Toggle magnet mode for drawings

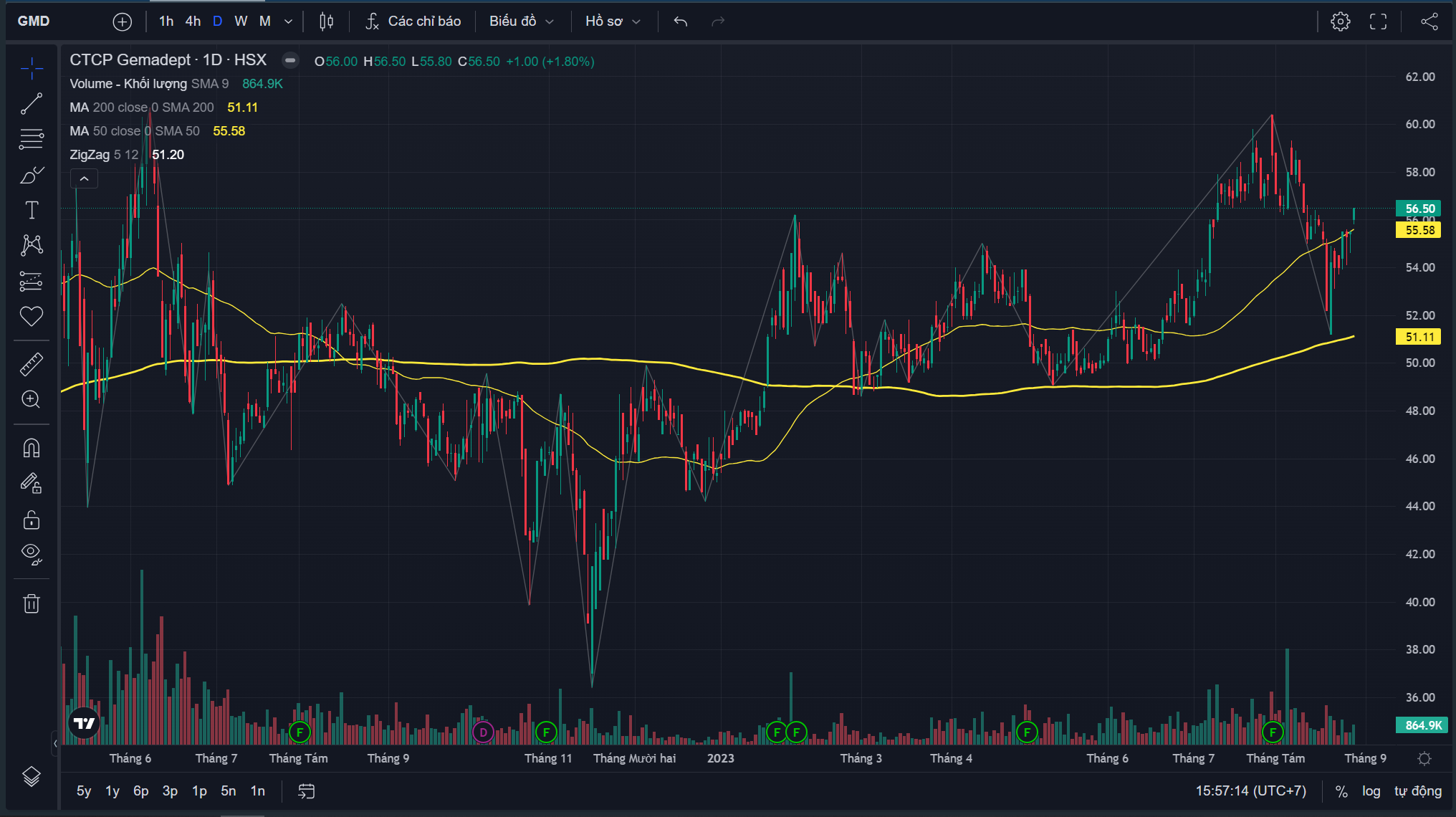32,449
